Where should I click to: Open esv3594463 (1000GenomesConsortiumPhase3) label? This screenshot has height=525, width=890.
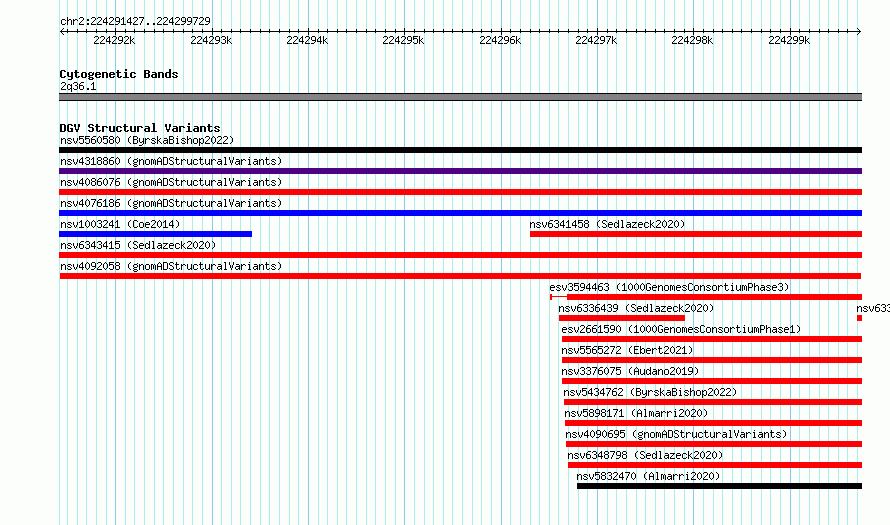(x=669, y=287)
